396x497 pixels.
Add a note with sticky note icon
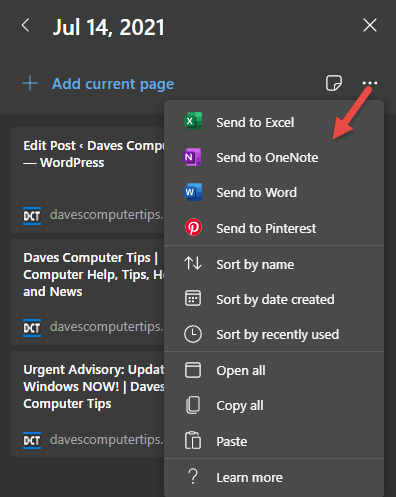point(334,83)
